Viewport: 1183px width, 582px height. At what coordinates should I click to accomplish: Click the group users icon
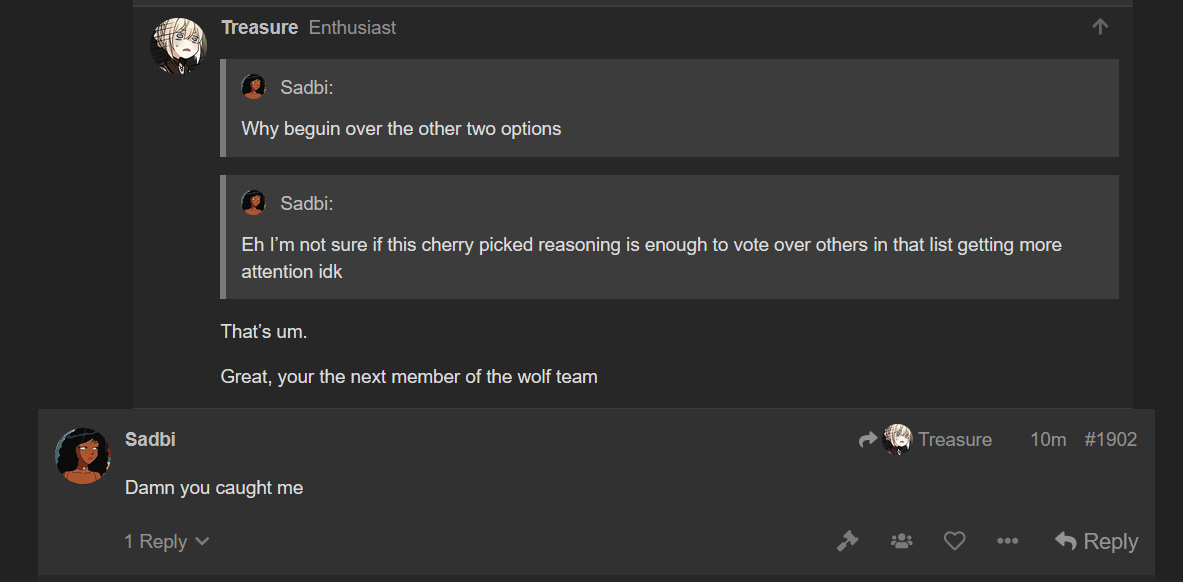pyautogui.click(x=902, y=541)
